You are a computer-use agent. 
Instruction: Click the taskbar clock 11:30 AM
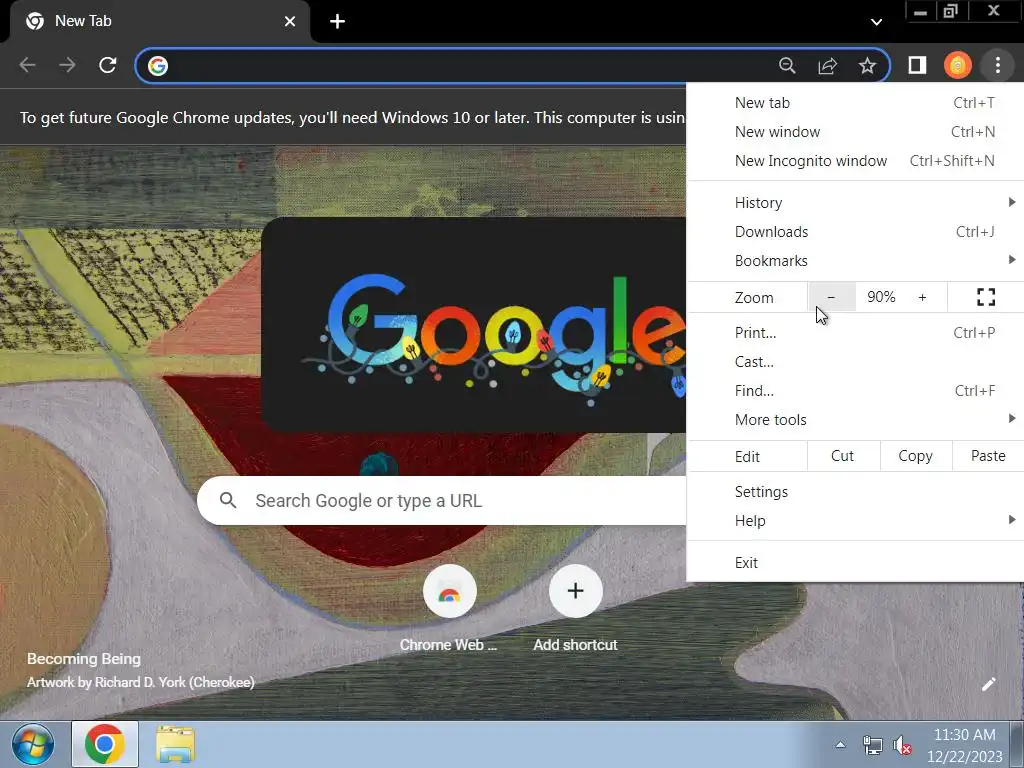click(965, 735)
